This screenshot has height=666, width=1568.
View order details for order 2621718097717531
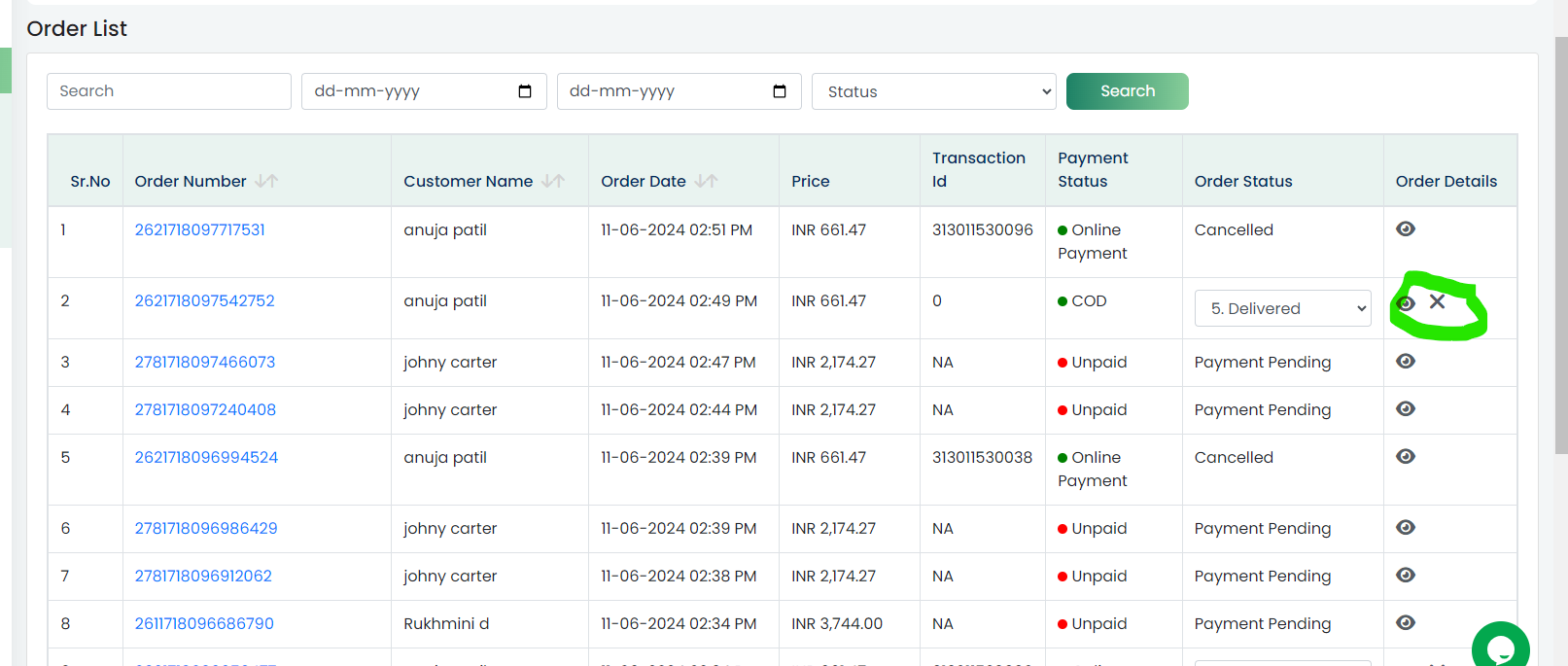tap(1406, 228)
